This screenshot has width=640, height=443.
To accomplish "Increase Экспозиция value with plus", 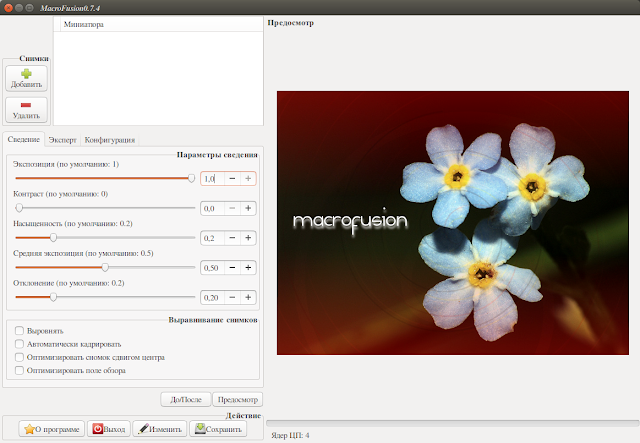I will coord(248,178).
